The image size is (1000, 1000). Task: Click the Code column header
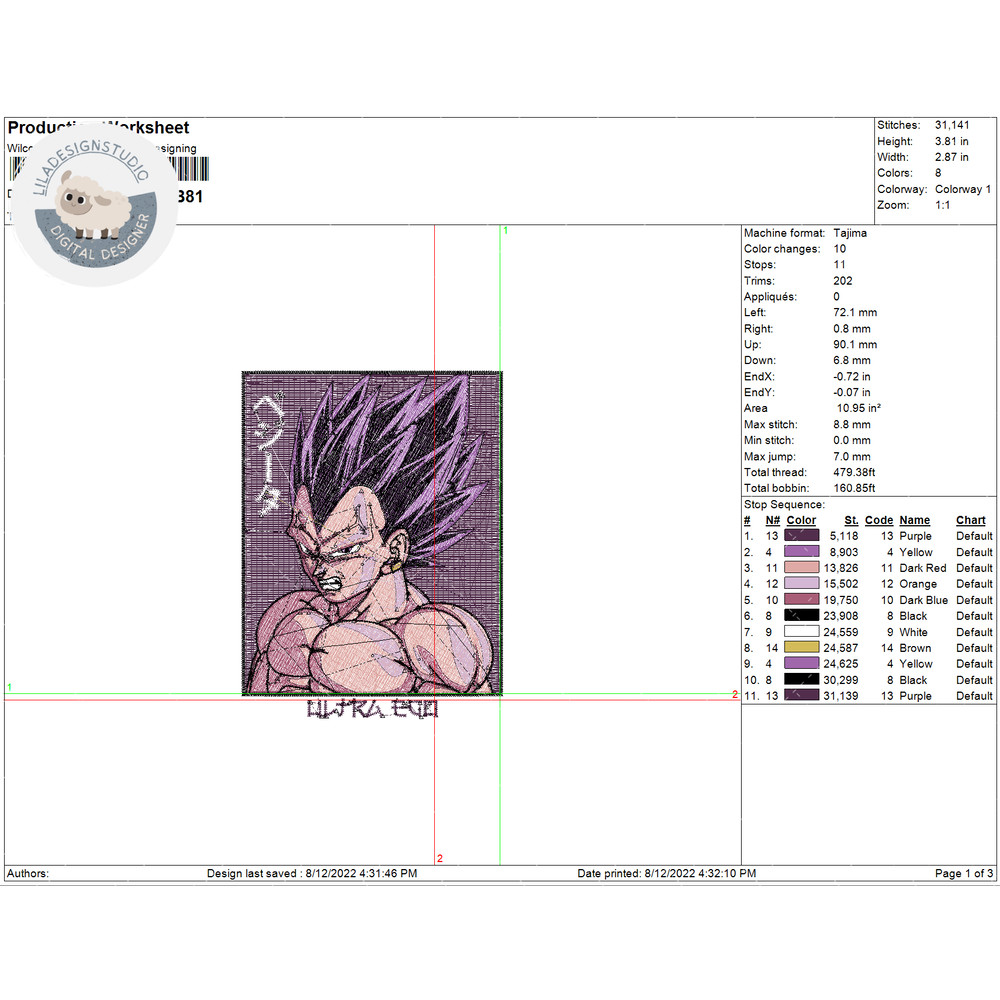coord(879,520)
